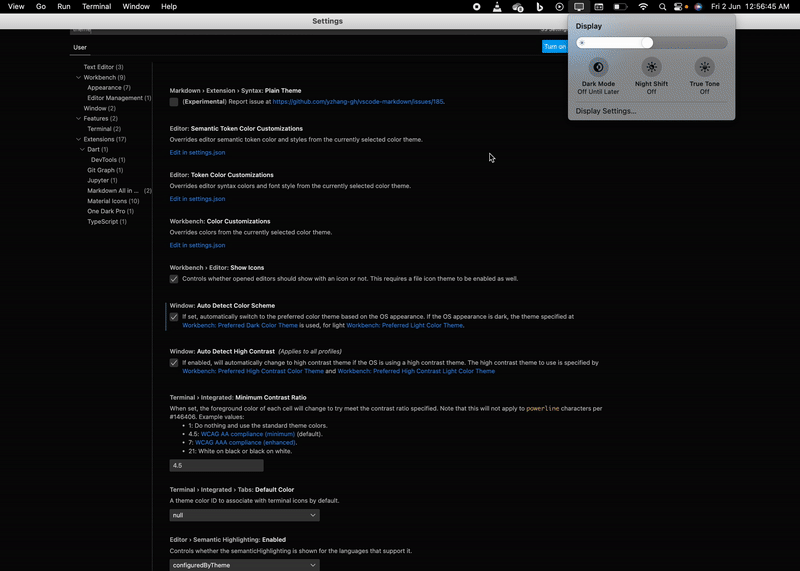800x571 pixels.
Task: Select Git Graph (1) in settings tree
Action: click(x=105, y=170)
